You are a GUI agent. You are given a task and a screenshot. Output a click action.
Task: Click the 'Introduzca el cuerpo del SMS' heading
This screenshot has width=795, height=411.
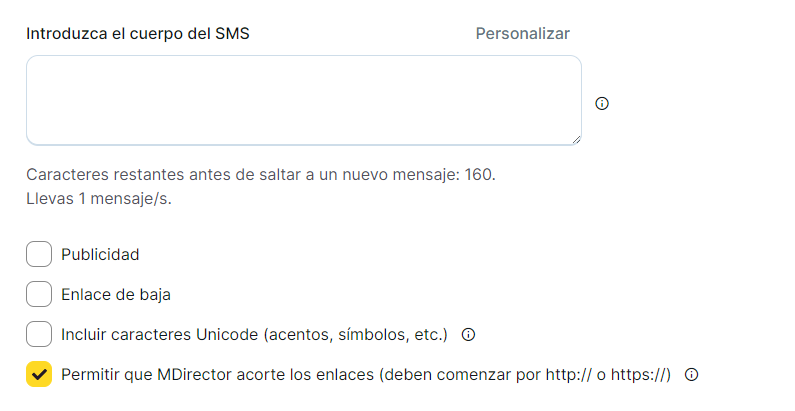click(138, 34)
